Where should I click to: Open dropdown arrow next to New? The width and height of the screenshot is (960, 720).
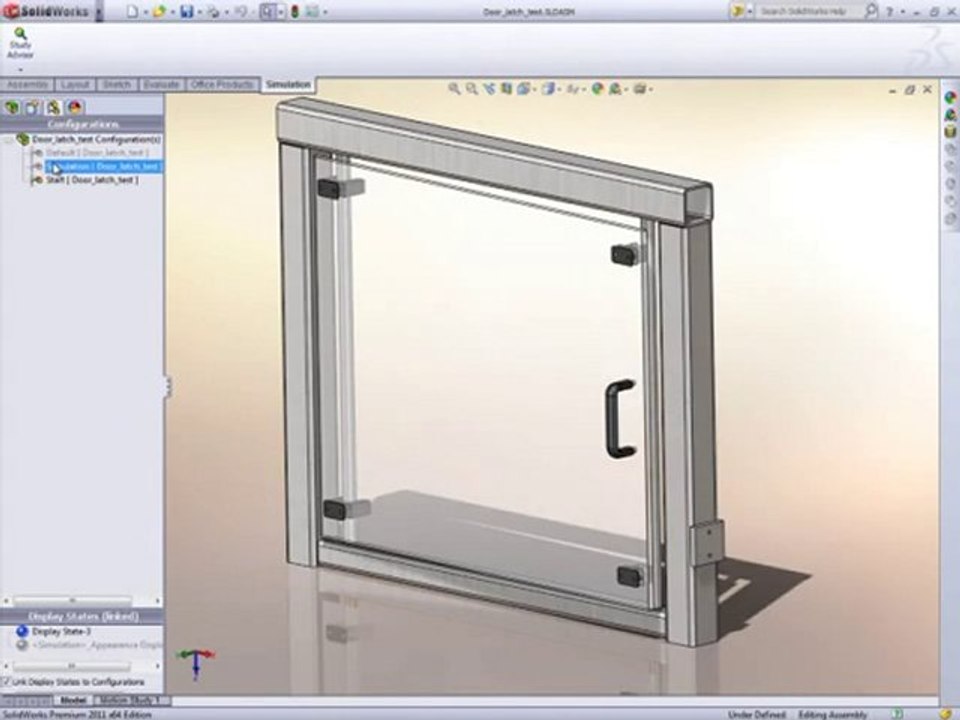tap(146, 12)
